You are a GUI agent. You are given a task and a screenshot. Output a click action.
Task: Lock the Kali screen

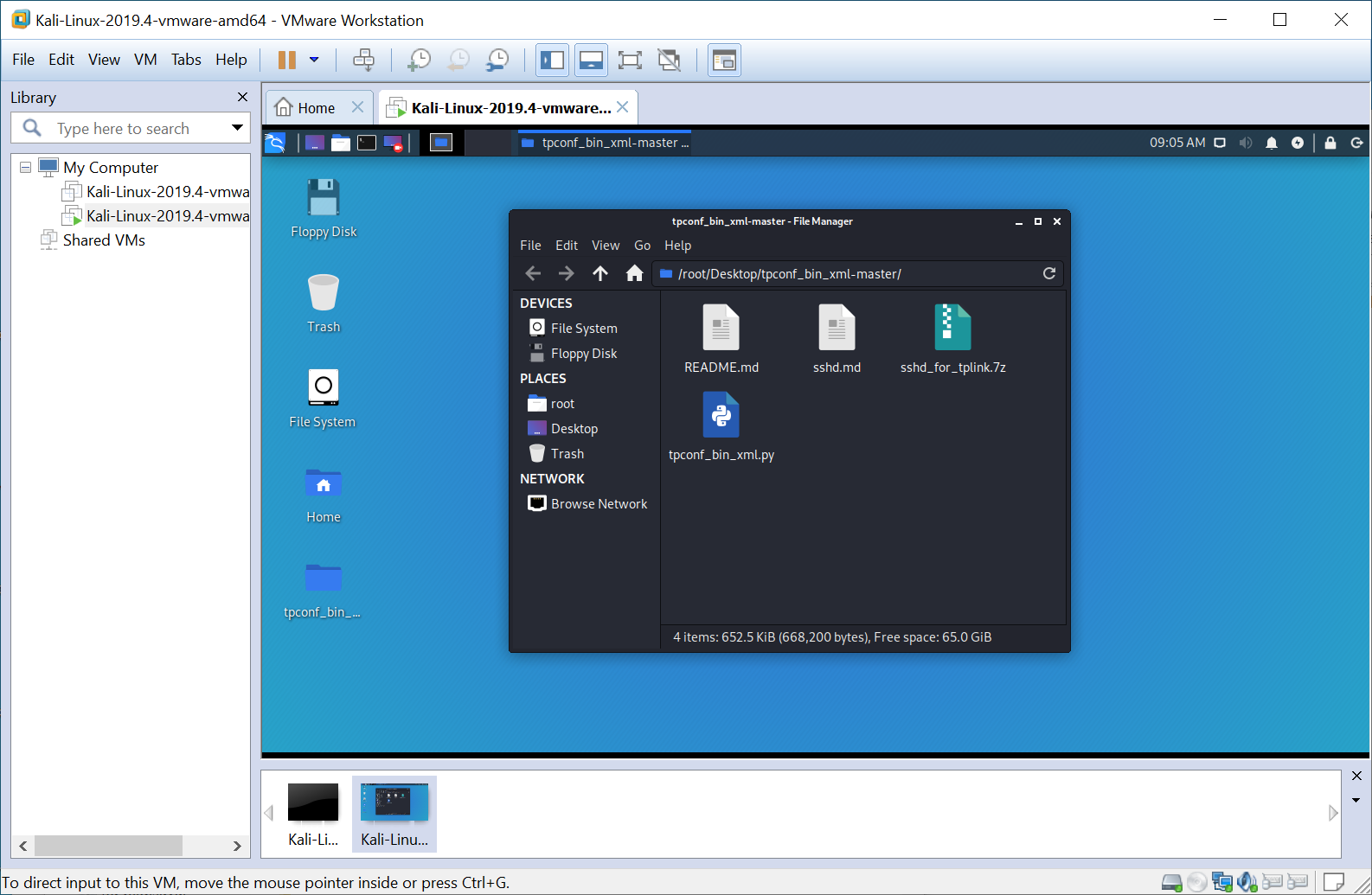pos(1330,143)
